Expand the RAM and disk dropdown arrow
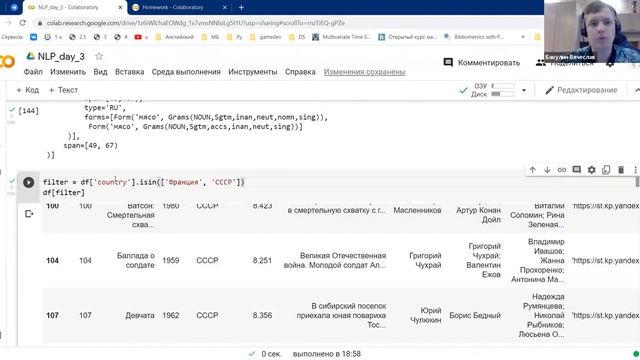This screenshot has height=360, width=640. (524, 90)
